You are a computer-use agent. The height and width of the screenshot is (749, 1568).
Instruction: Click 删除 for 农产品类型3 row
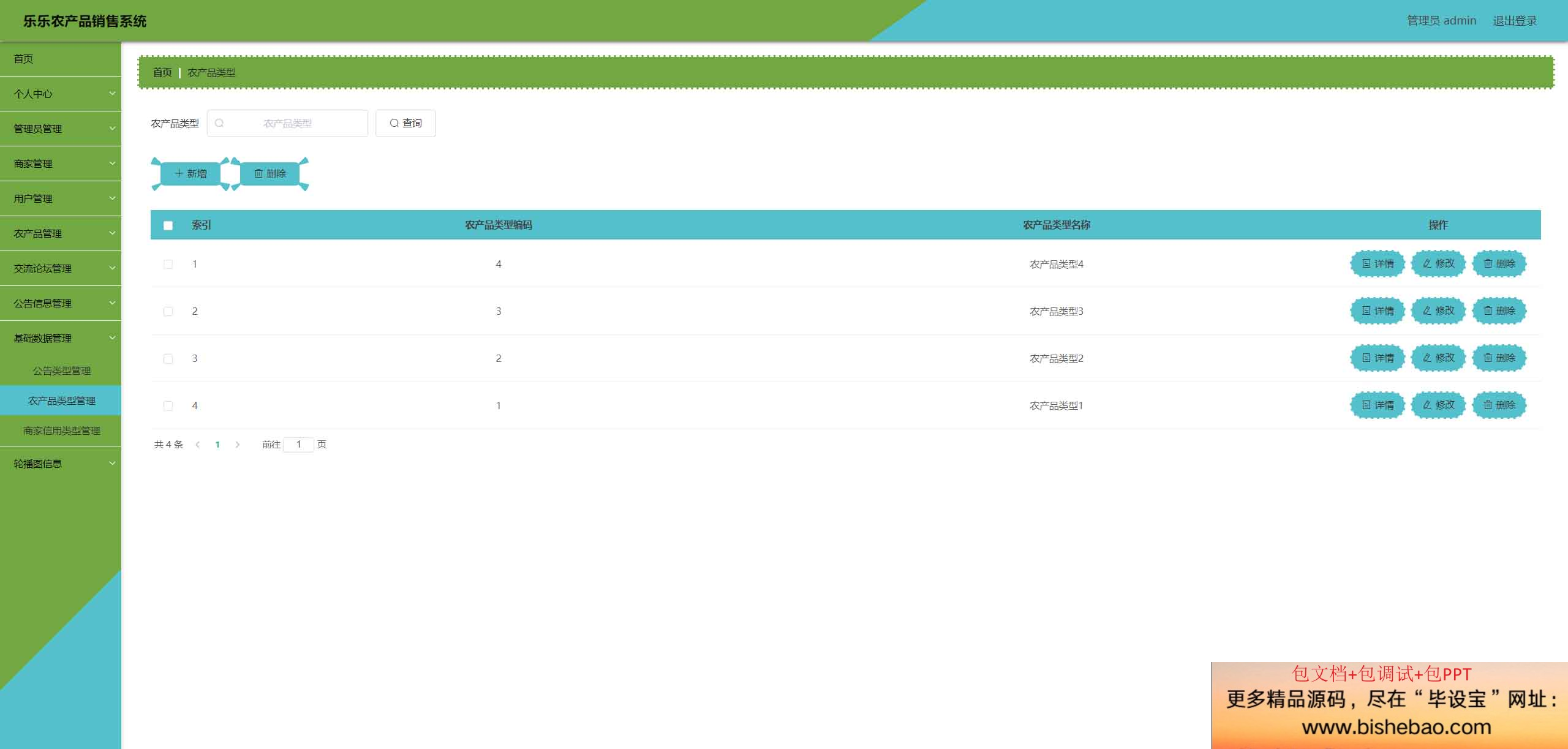(1499, 311)
